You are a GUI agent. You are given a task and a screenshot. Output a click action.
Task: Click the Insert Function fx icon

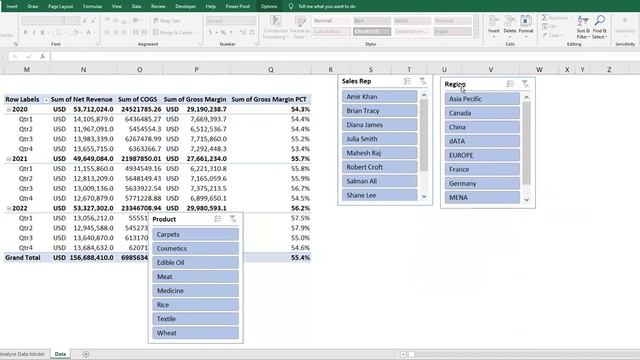coord(42,56)
